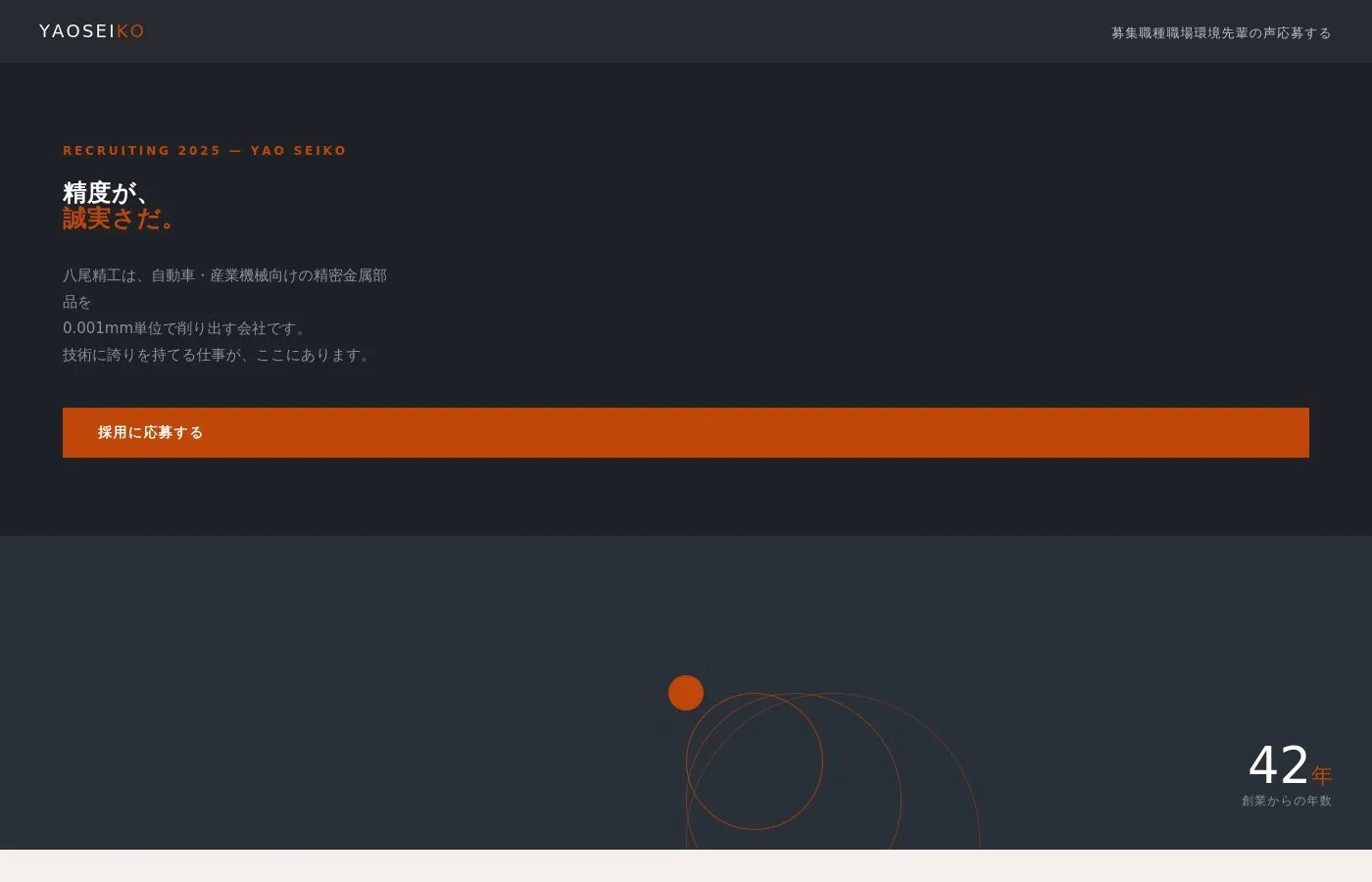Open the 職場環境 navigation link

[x=1194, y=32]
